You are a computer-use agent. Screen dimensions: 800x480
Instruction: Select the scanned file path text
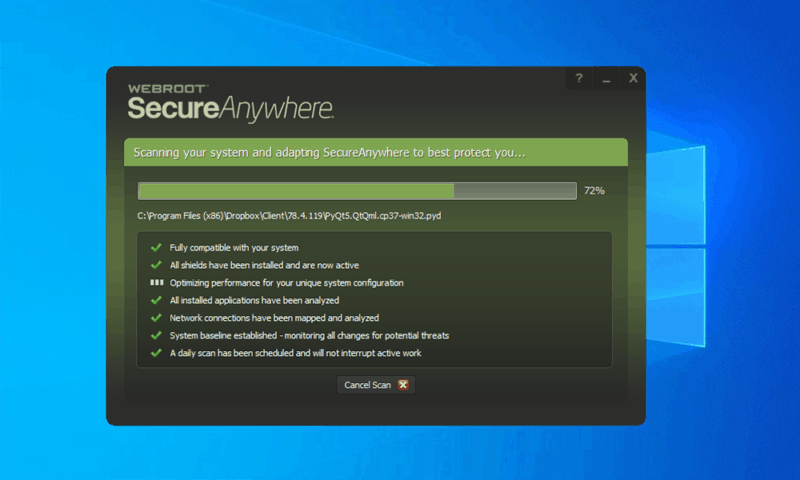pyautogui.click(x=289, y=216)
